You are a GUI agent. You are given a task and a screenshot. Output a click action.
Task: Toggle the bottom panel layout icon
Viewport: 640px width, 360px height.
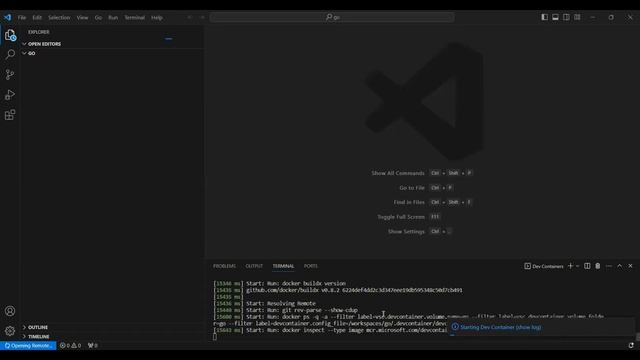pyautogui.click(x=556, y=17)
